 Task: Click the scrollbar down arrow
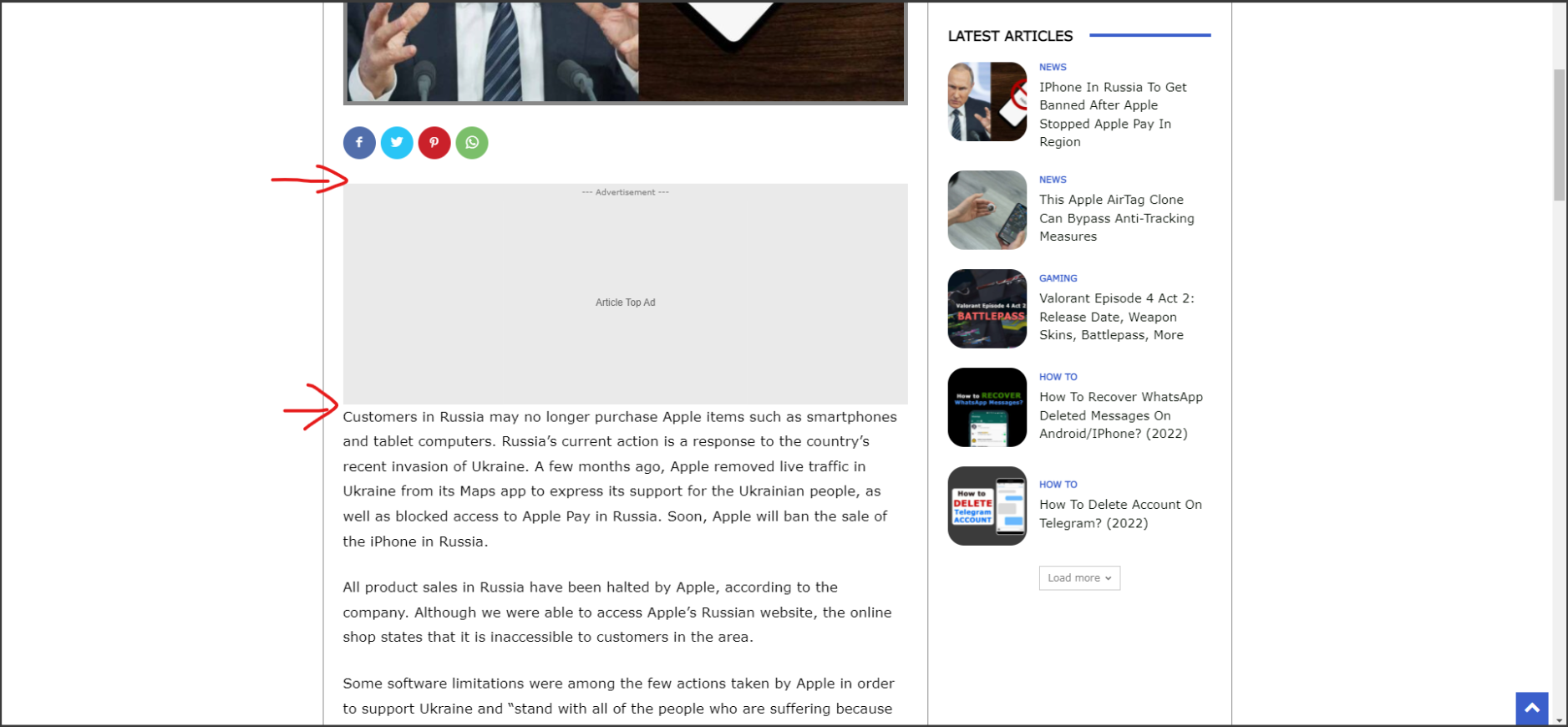[1559, 719]
